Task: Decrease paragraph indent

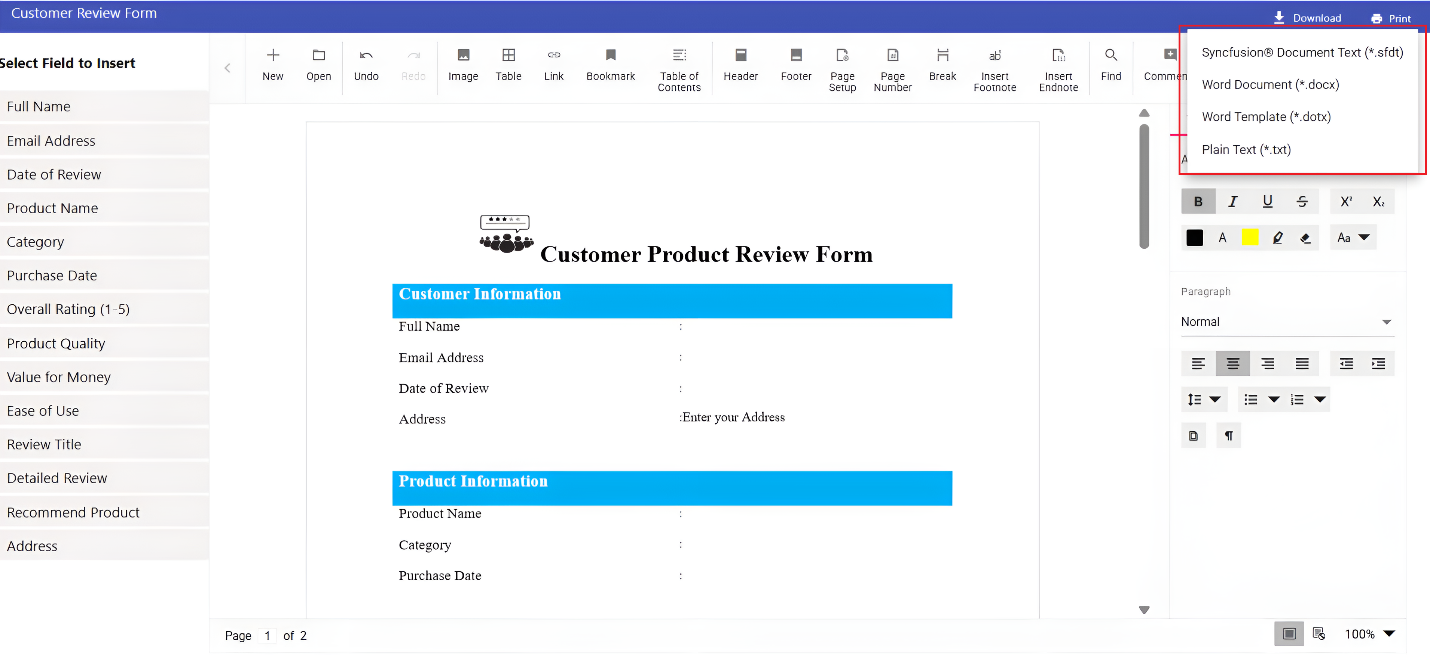Action: [x=1346, y=364]
